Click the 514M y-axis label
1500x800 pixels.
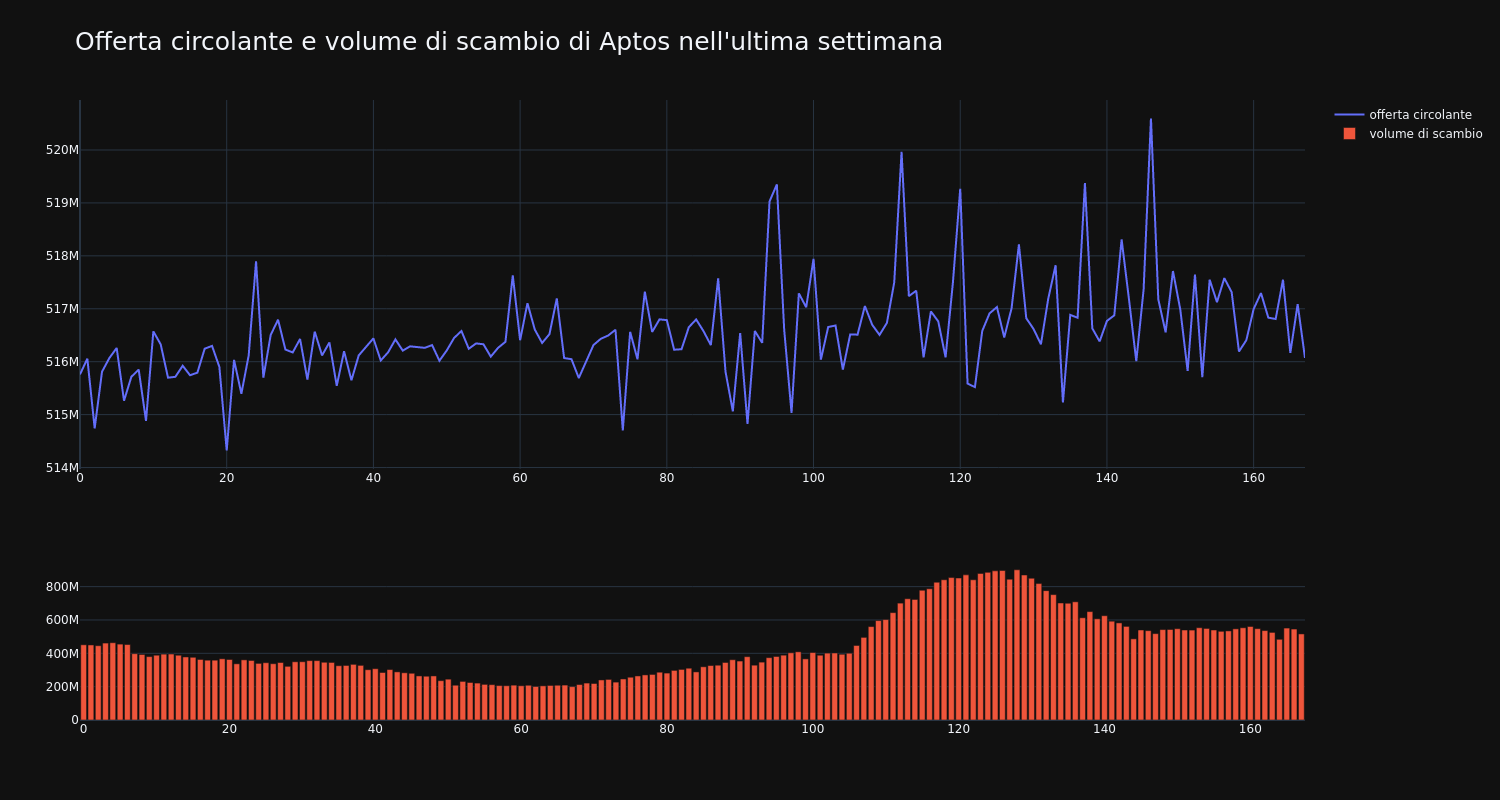[61, 468]
